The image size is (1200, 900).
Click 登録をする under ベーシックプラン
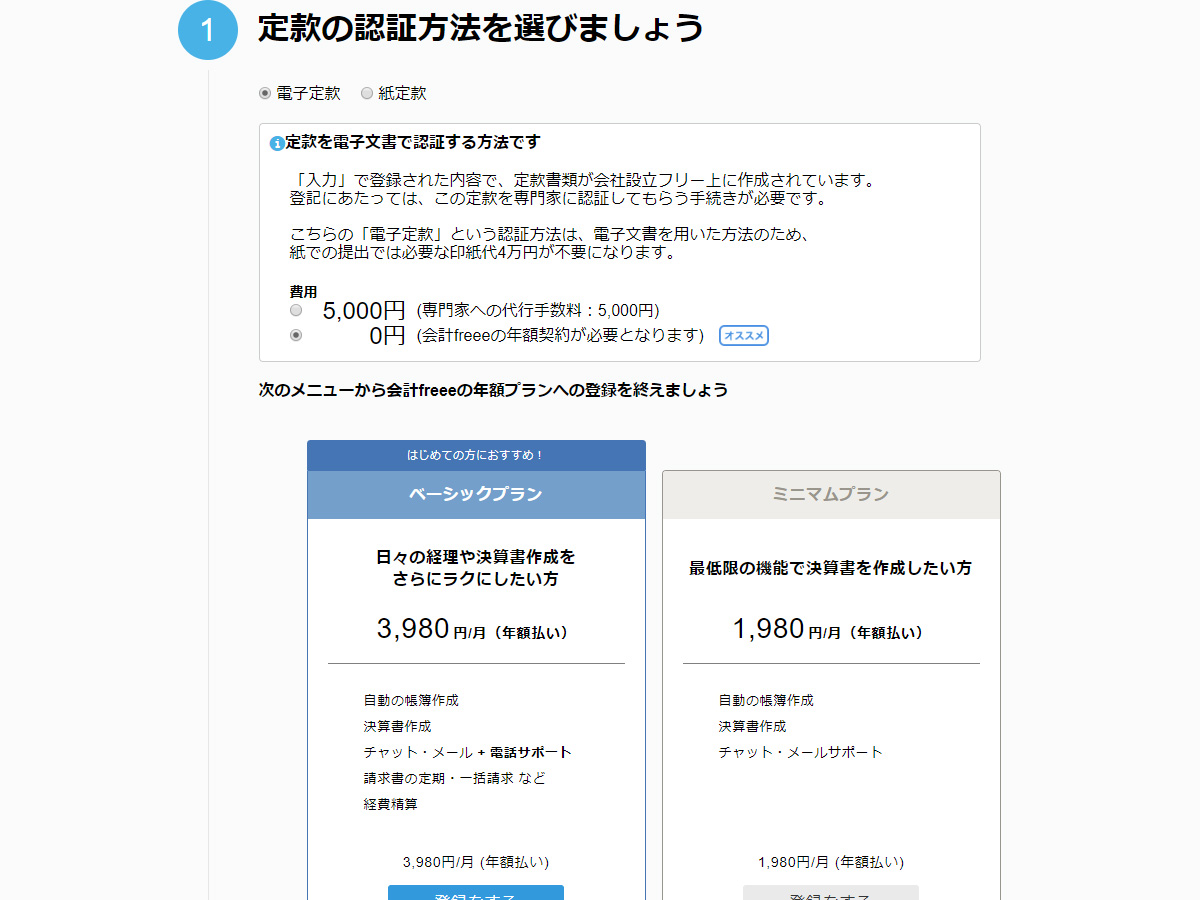pyautogui.click(x=475, y=895)
